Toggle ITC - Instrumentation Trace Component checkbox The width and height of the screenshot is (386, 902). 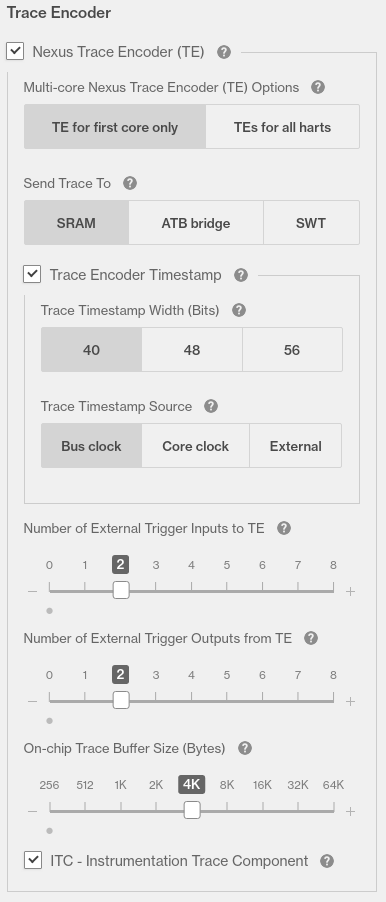tap(33, 861)
